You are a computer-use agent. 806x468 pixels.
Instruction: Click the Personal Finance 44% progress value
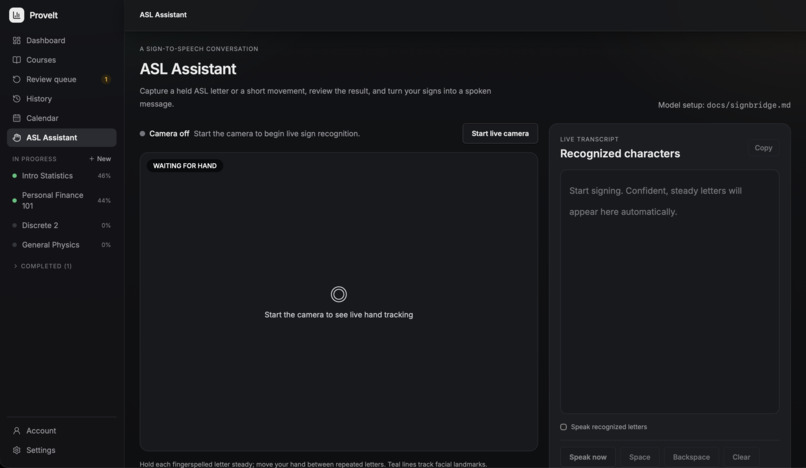tap(104, 200)
